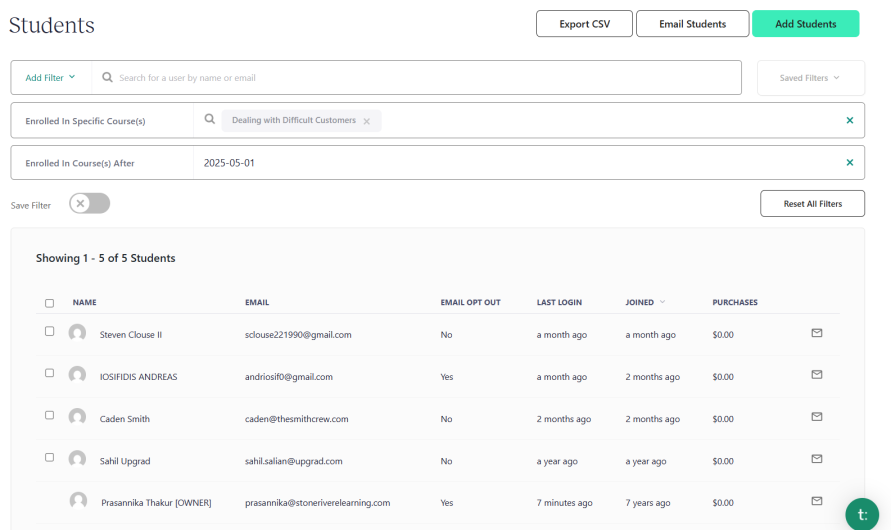891x530 pixels.
Task: Open student Sahil Upgrad name
Action: (x=125, y=461)
